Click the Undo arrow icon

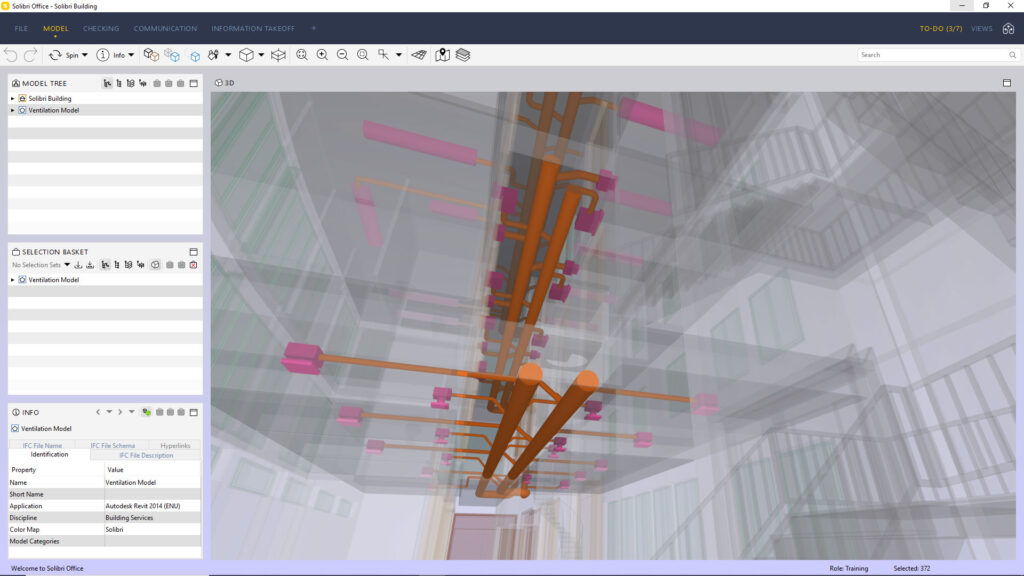[11, 54]
